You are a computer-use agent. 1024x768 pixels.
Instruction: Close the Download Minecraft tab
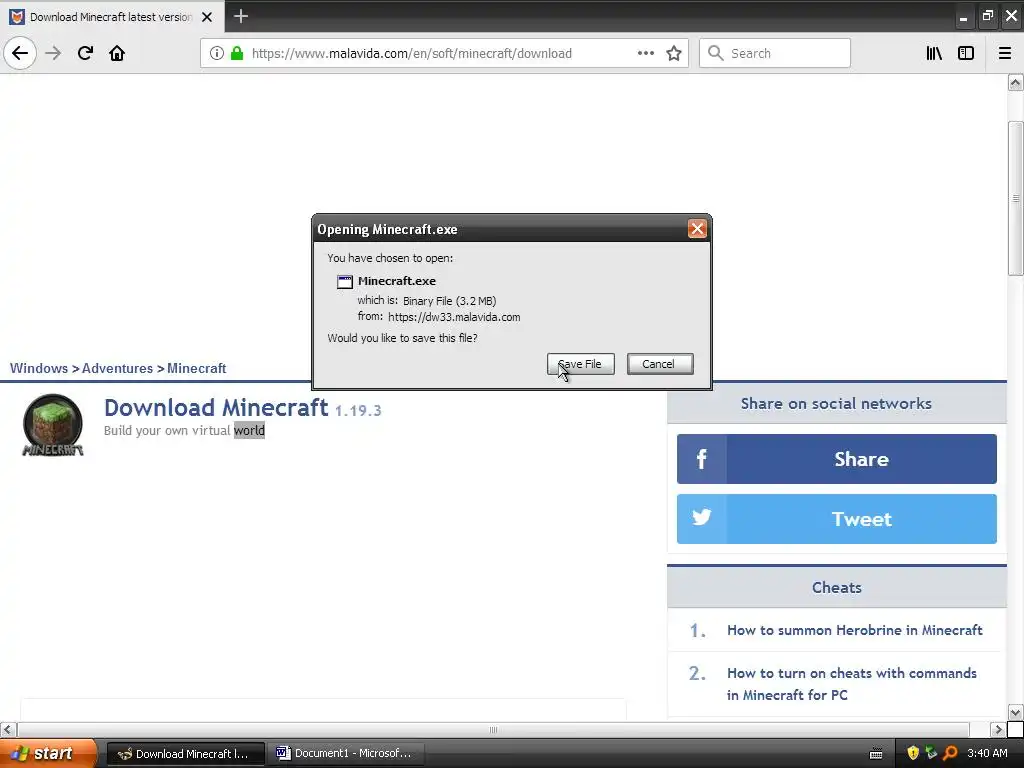(x=207, y=17)
